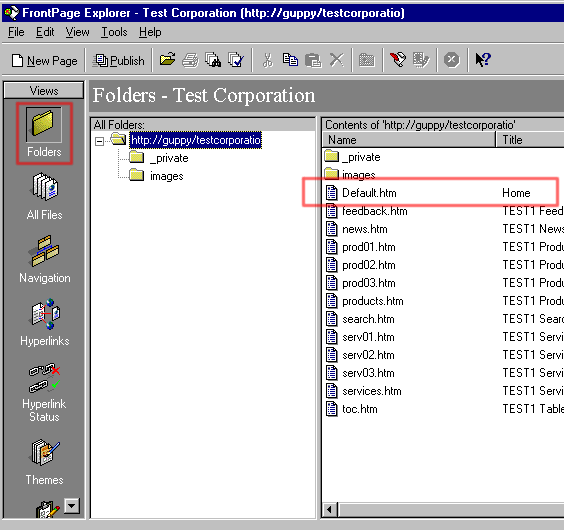
Task: Open the Help menu
Action: [150, 32]
